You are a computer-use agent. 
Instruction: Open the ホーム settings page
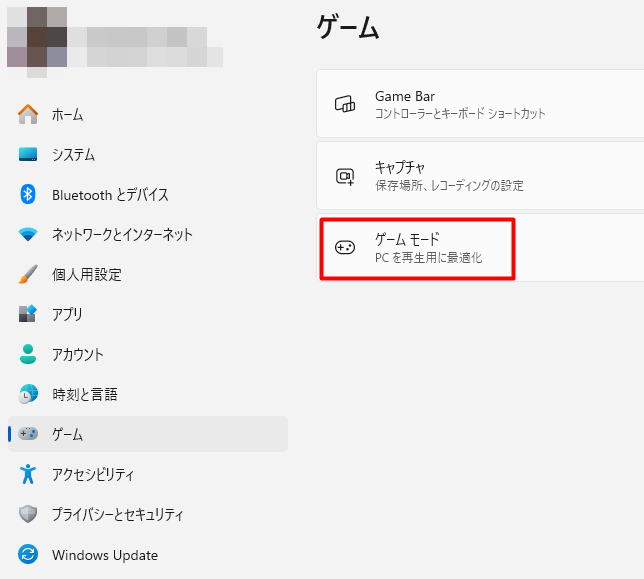pyautogui.click(x=148, y=114)
